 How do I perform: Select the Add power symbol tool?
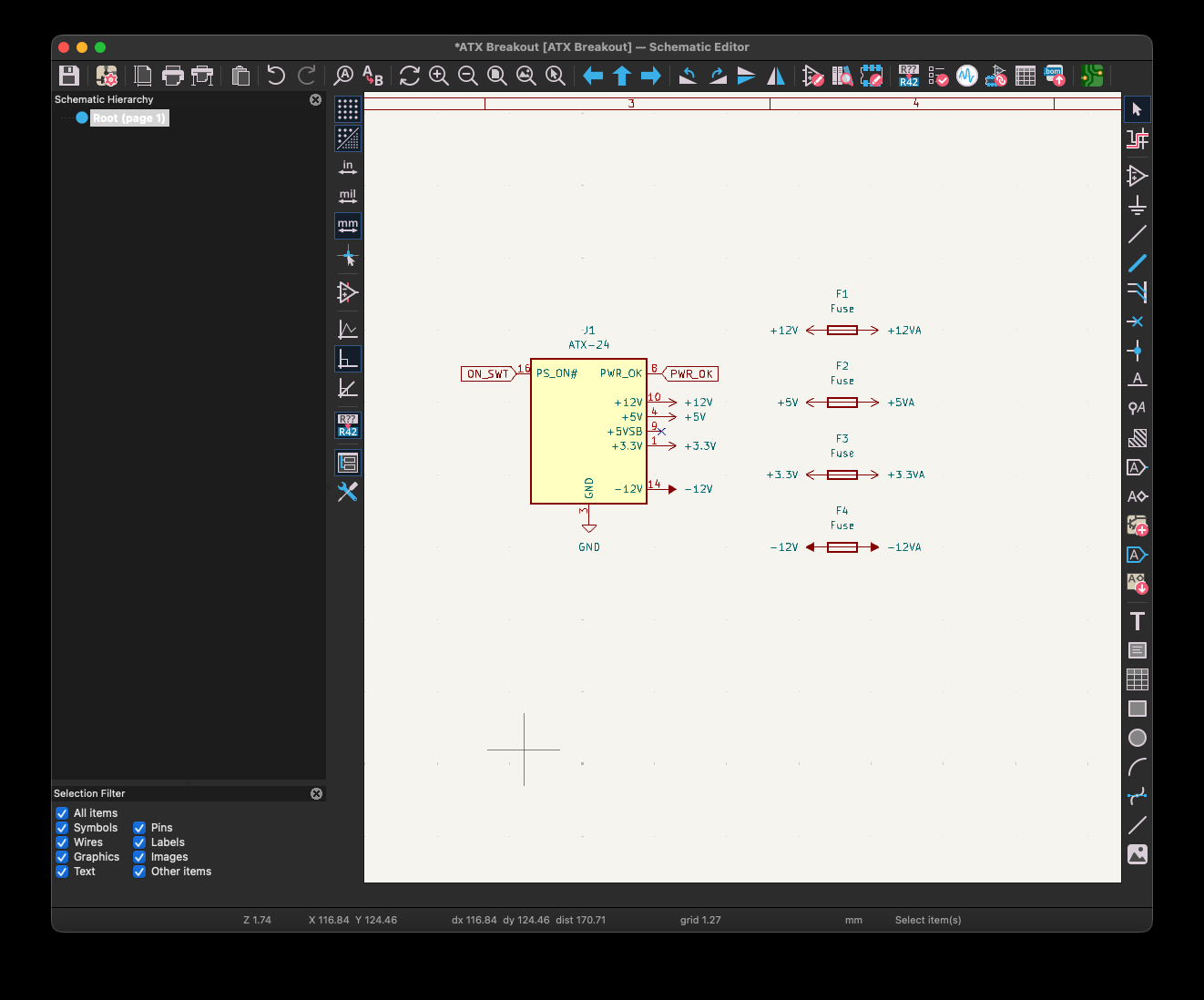pos(1137,205)
